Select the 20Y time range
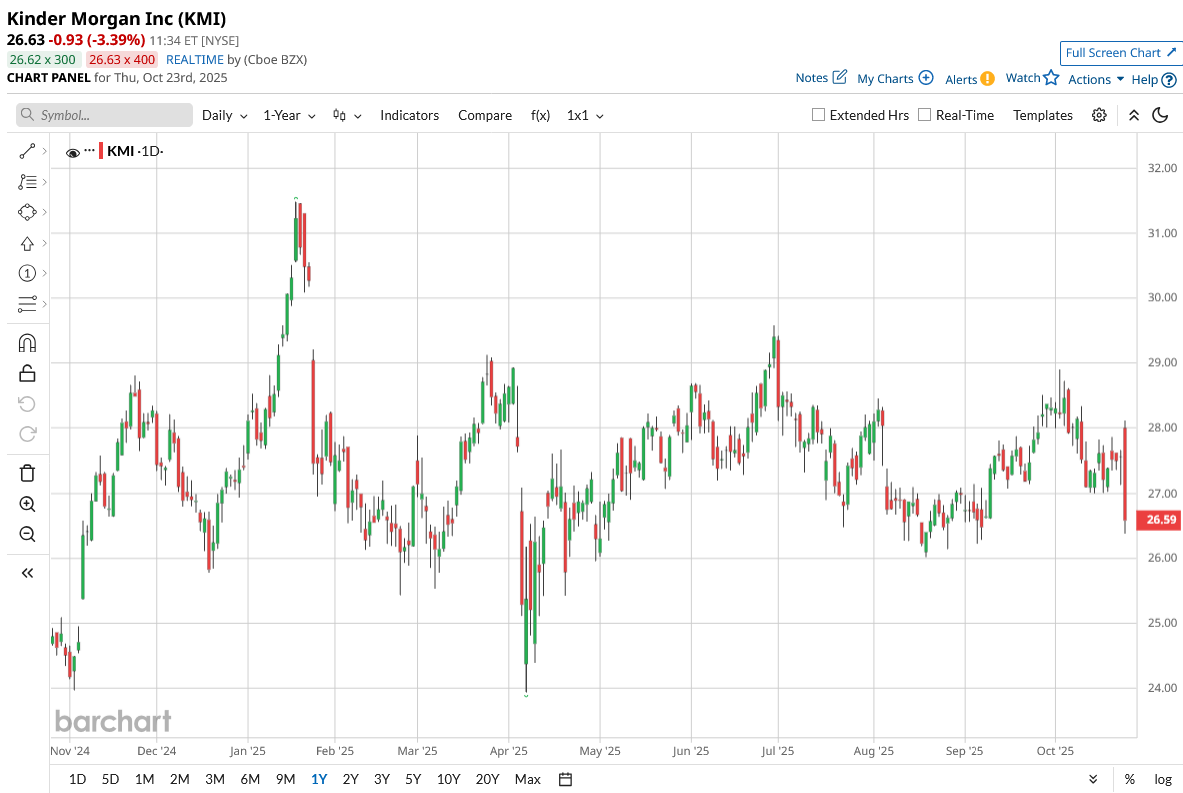 click(487, 779)
